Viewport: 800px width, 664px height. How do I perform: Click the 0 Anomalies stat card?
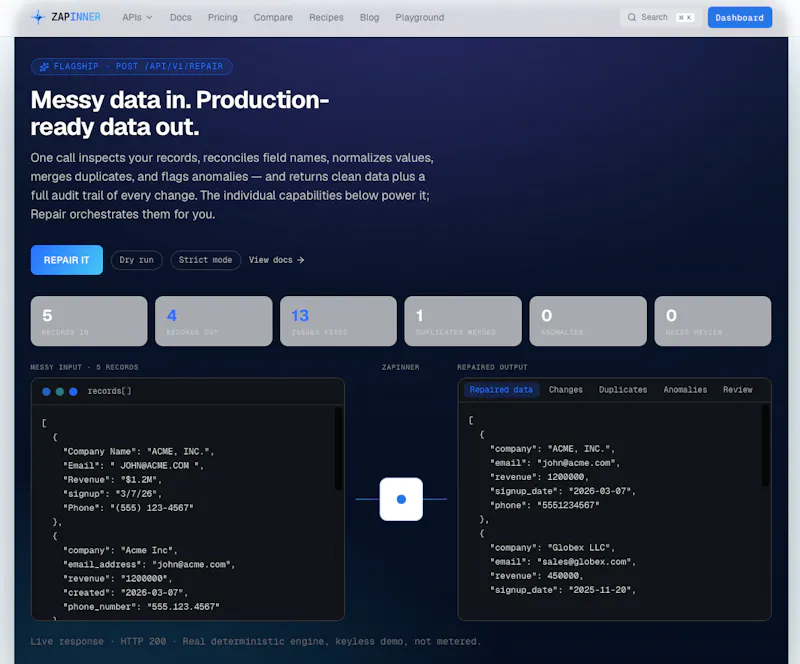[x=588, y=321]
